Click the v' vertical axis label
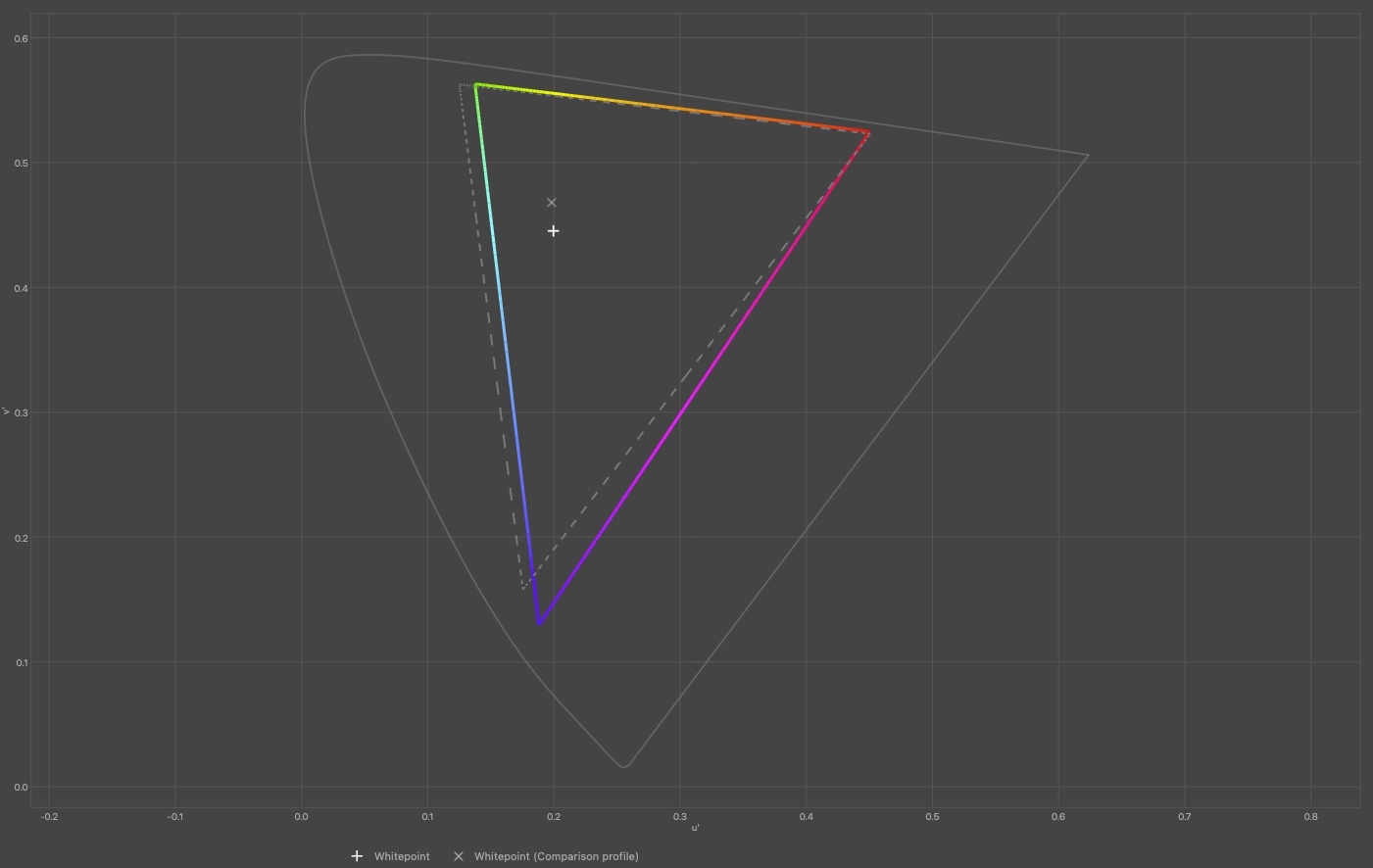The image size is (1373, 868). point(7,411)
